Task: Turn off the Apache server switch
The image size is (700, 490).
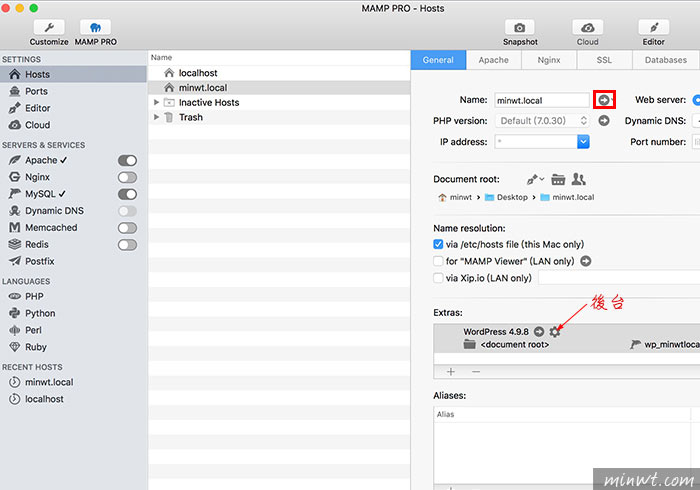Action: 127,160
